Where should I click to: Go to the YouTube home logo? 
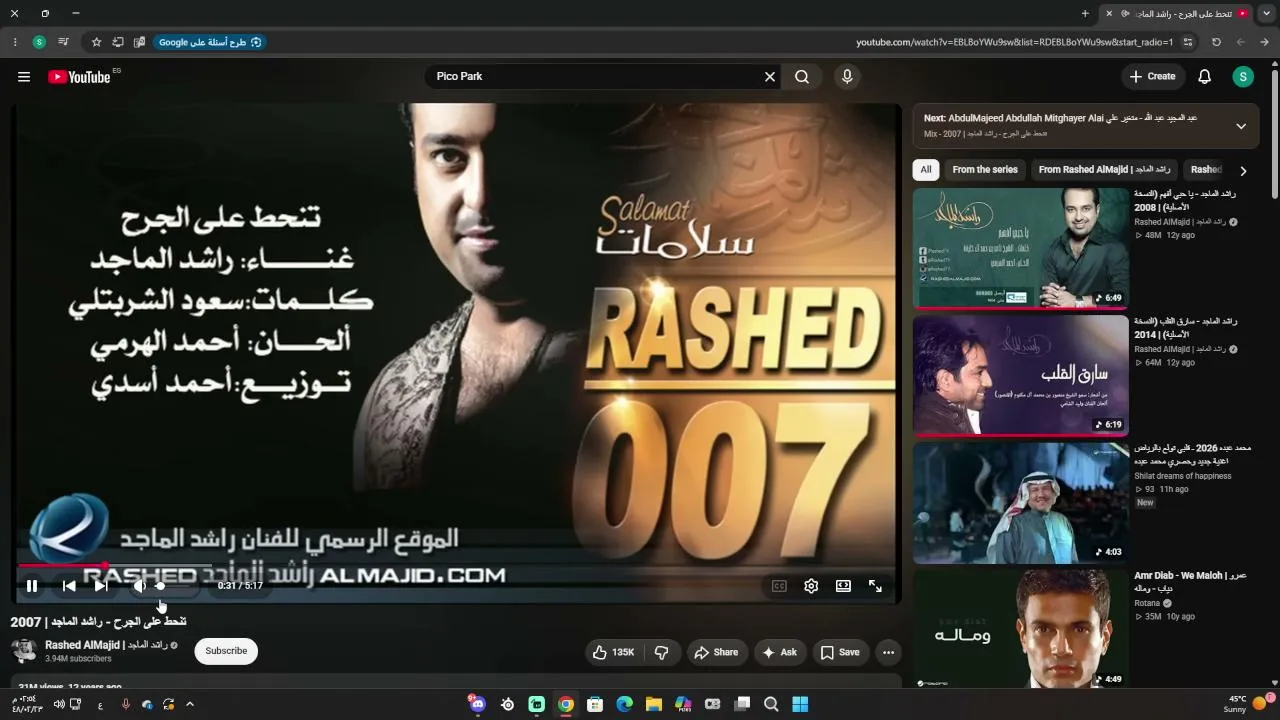tap(79, 77)
